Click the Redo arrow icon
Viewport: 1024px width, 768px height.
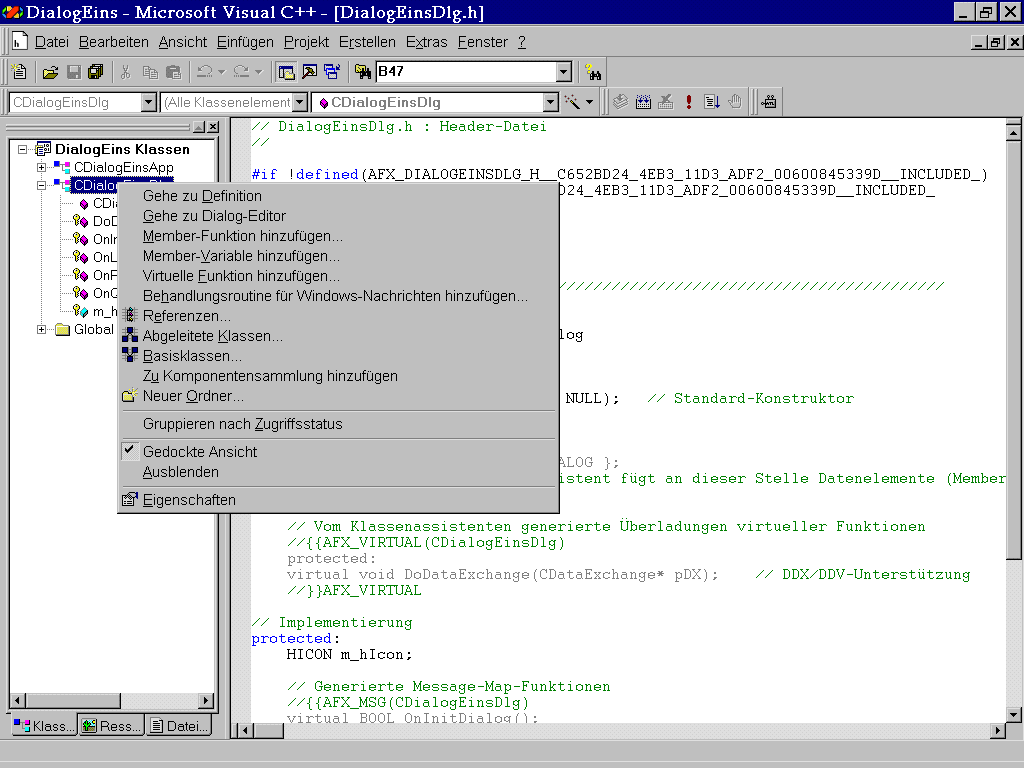coord(241,72)
